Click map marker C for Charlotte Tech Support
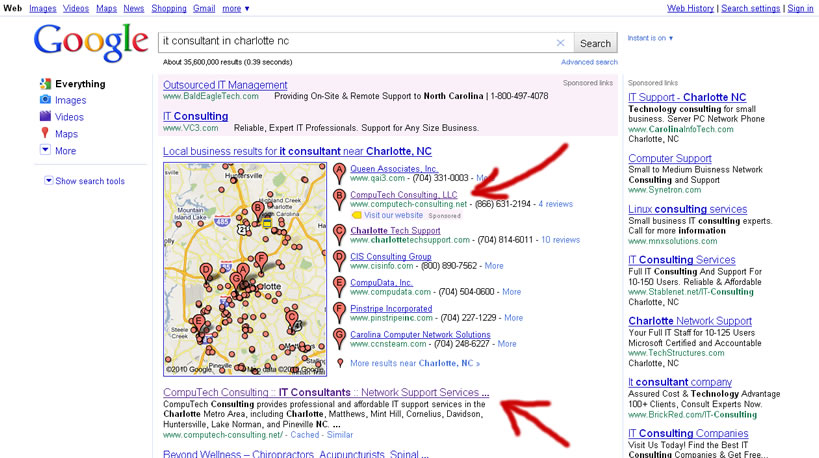Image resolution: width=819 pixels, height=458 pixels. click(x=340, y=234)
